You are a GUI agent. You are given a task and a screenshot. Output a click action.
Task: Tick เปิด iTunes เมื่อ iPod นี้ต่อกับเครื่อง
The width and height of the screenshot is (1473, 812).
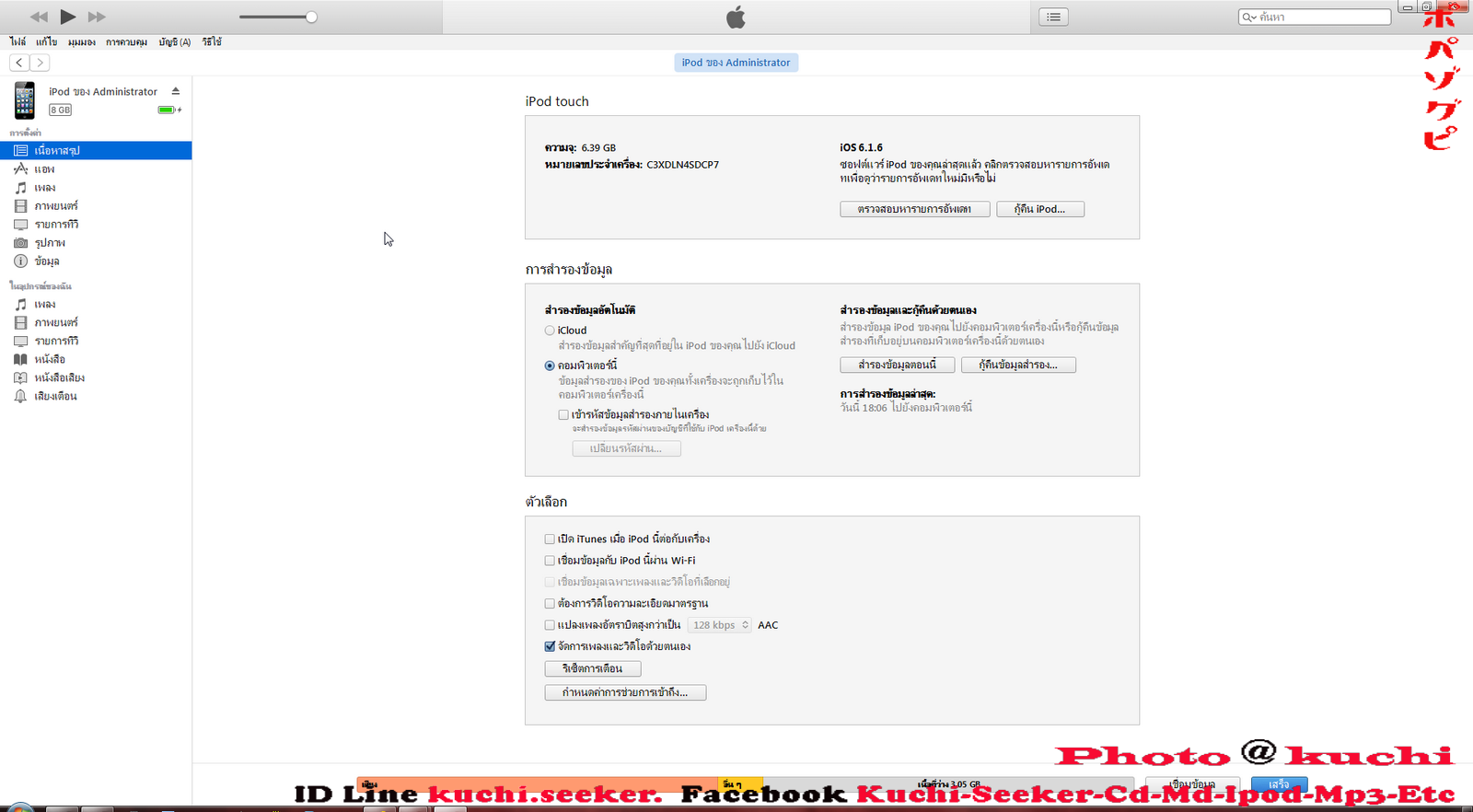click(x=550, y=539)
